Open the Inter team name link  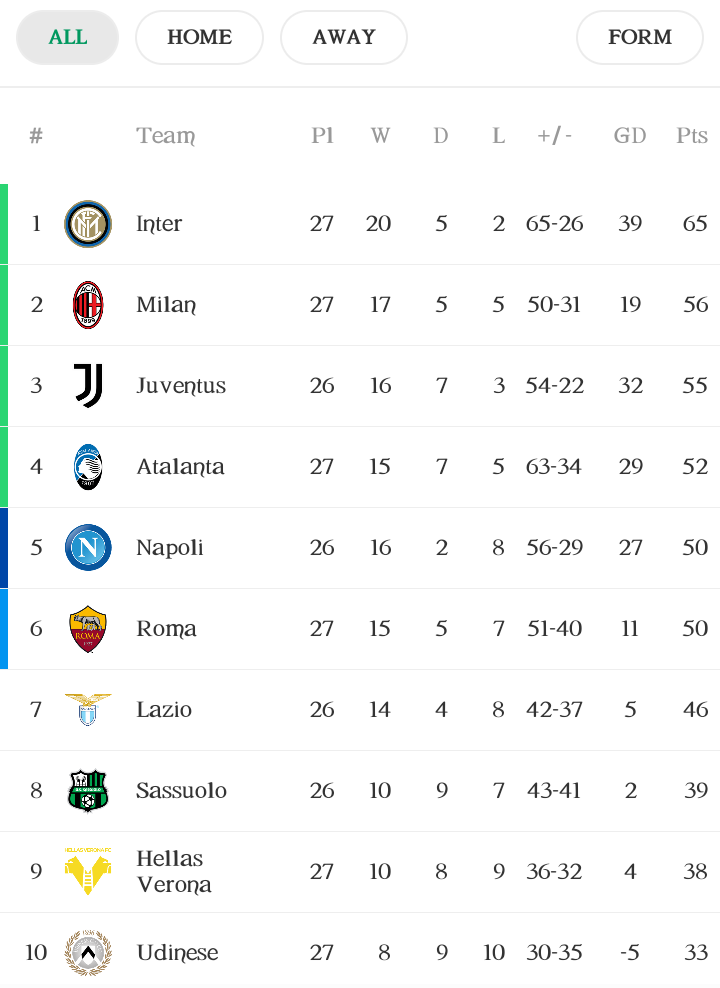coord(159,224)
